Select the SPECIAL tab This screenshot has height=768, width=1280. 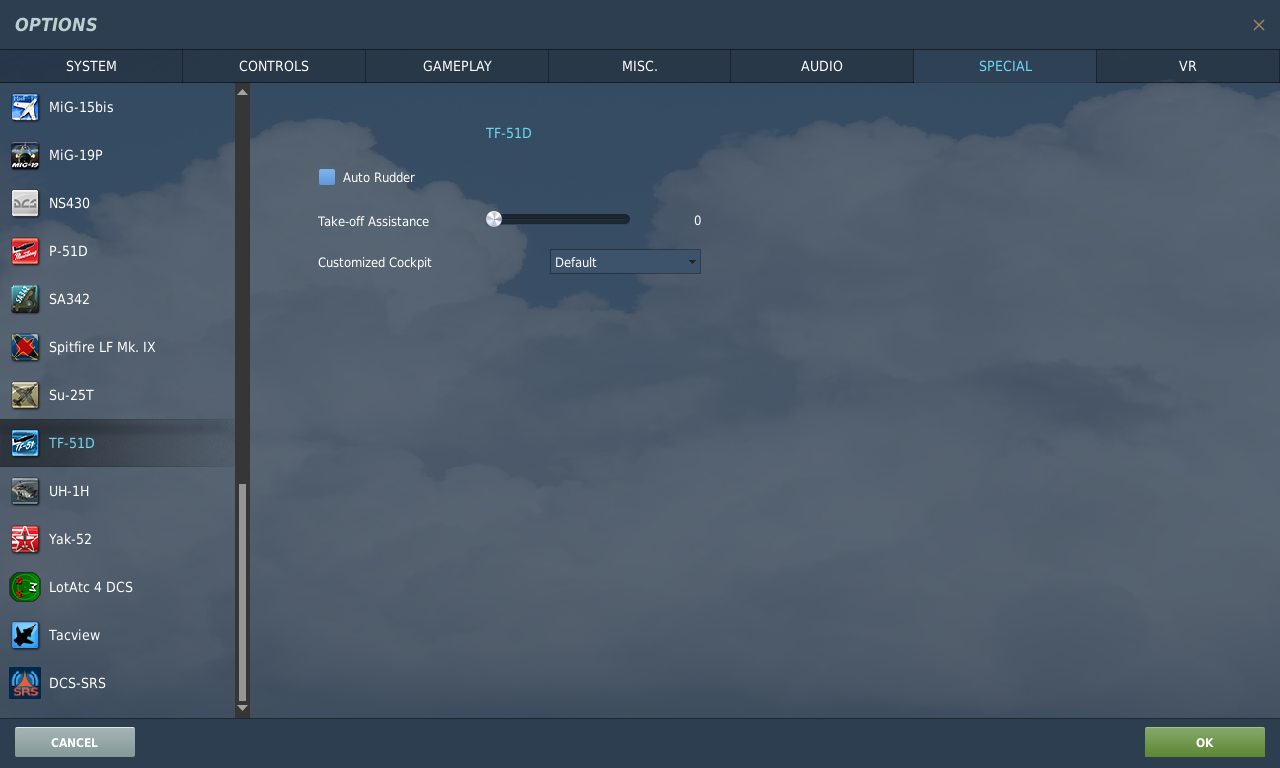[x=1005, y=66]
